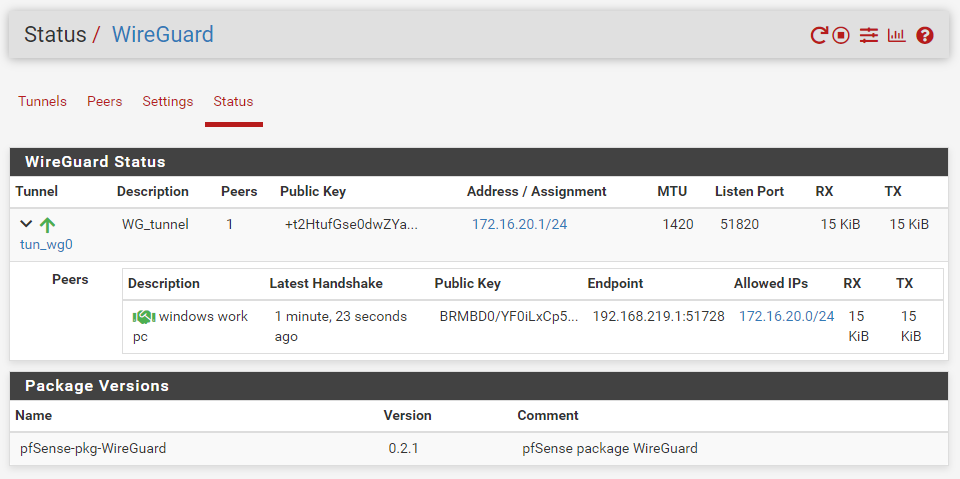Click Endpoint column header
Viewport: 960px width, 479px height.
[615, 284]
